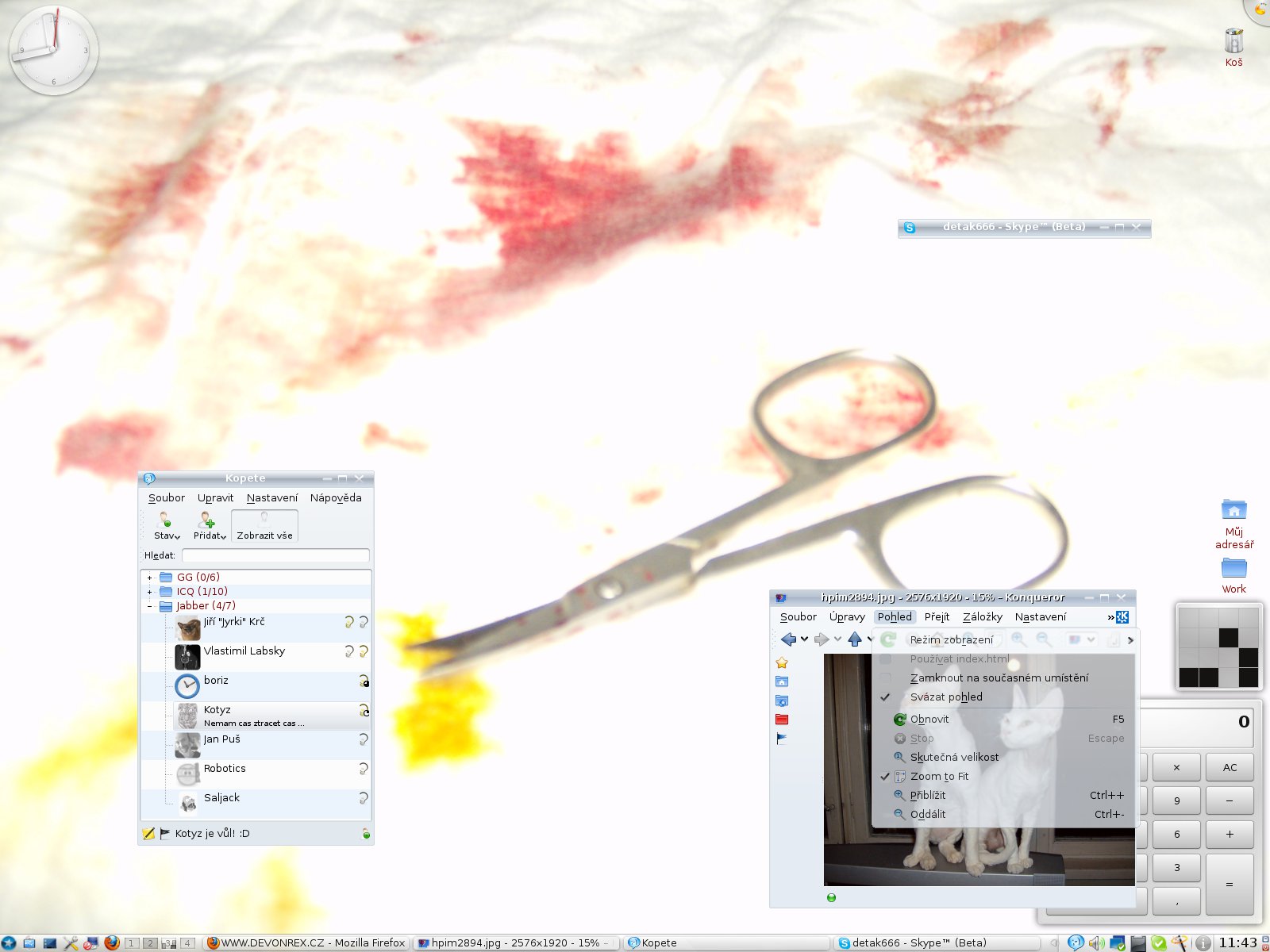The image size is (1270, 952).
Task: Click the Konqueror forward arrow icon
Action: click(x=822, y=639)
